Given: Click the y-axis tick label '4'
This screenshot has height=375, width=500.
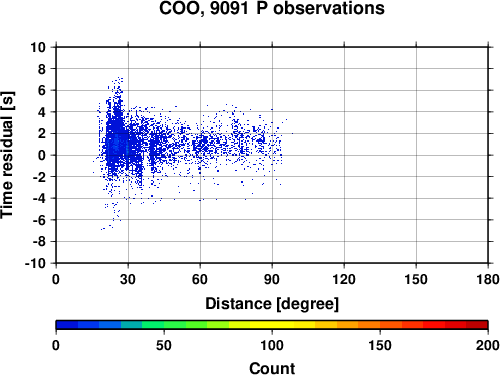Looking at the screenshot, I should point(42,112).
